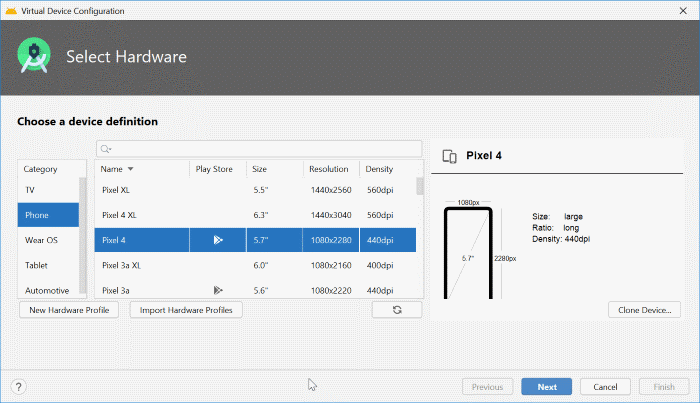Click the Size column header
Image resolution: width=700 pixels, height=403 pixels.
pos(275,169)
